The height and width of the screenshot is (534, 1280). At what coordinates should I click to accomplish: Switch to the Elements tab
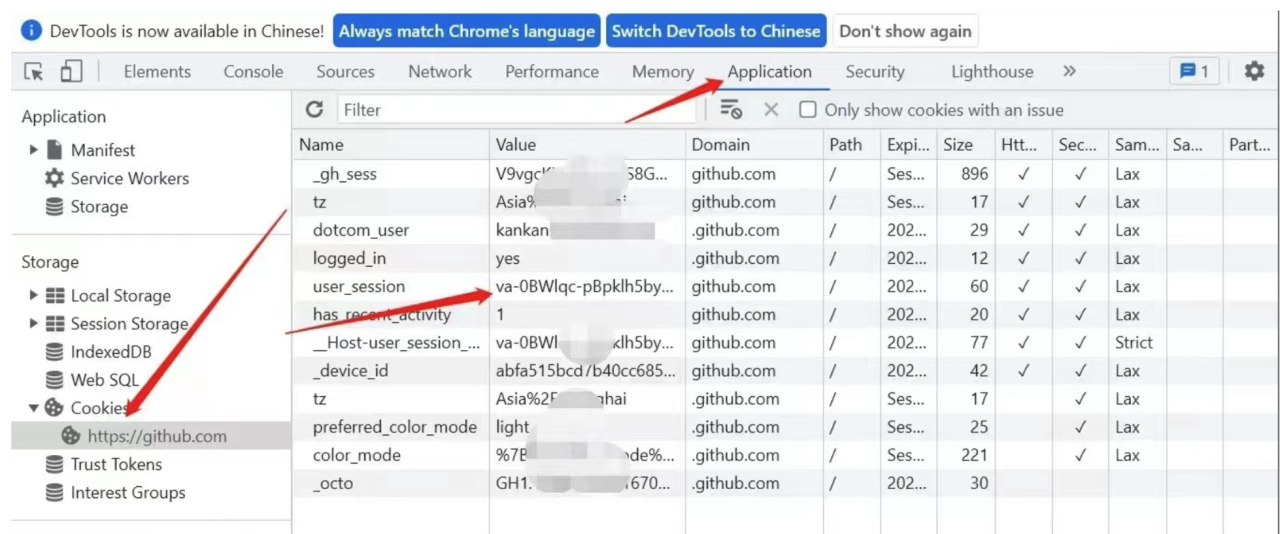[x=157, y=71]
